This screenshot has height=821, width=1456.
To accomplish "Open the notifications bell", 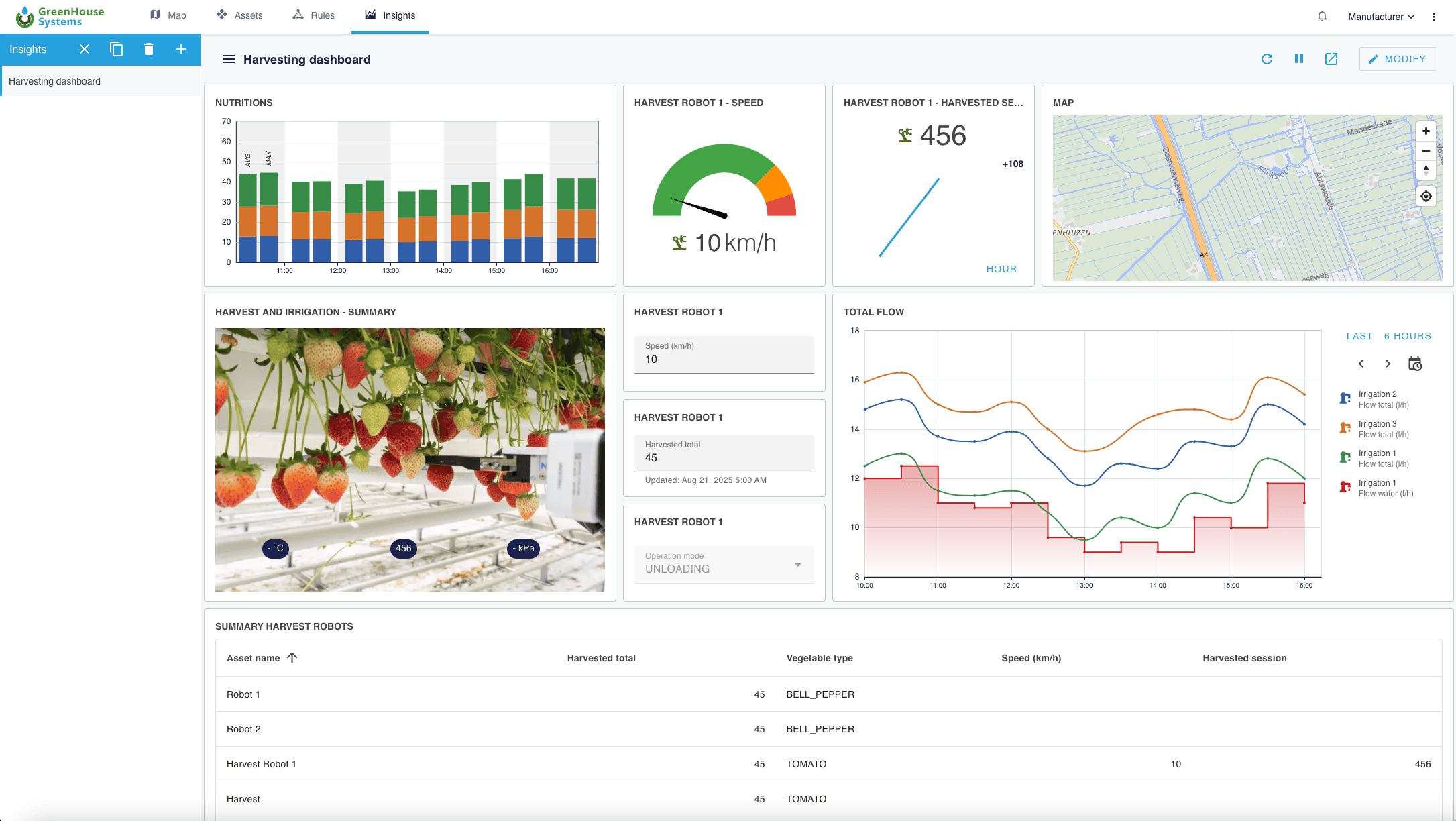I will [1322, 16].
